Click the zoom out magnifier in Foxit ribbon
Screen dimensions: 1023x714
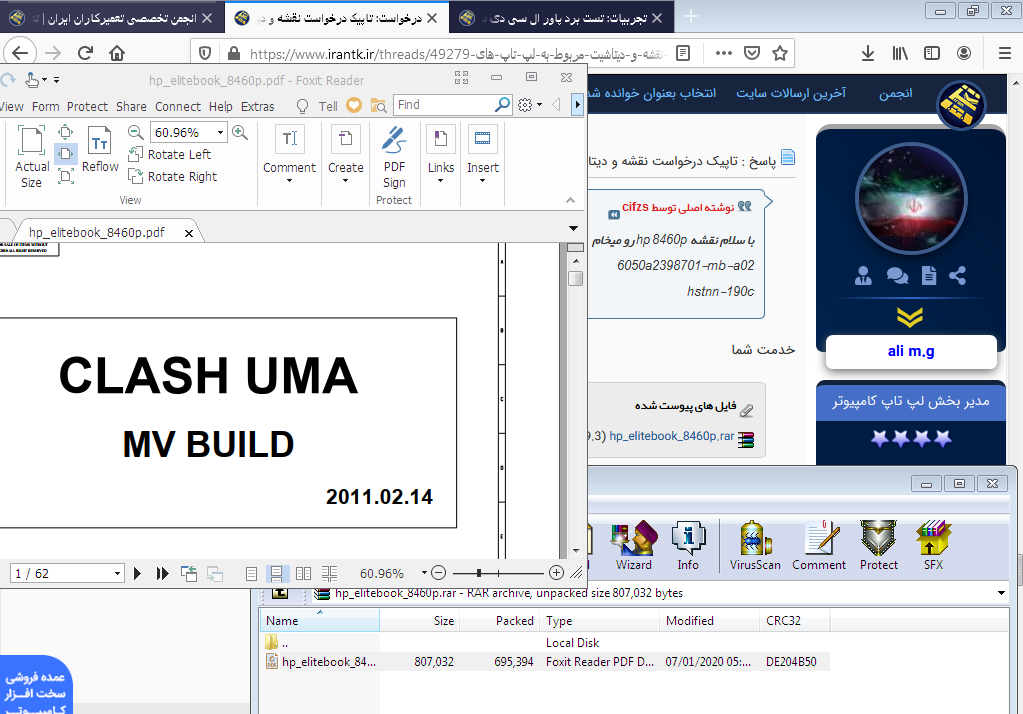point(136,132)
